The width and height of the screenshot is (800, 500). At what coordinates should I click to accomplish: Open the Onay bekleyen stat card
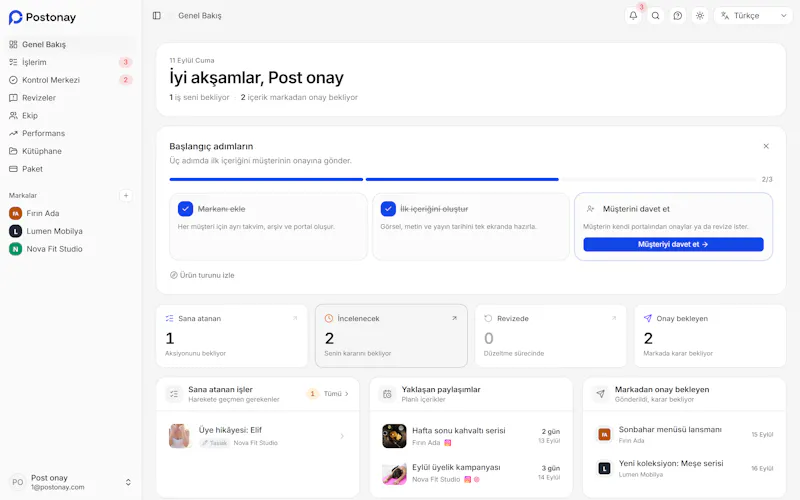pos(710,336)
